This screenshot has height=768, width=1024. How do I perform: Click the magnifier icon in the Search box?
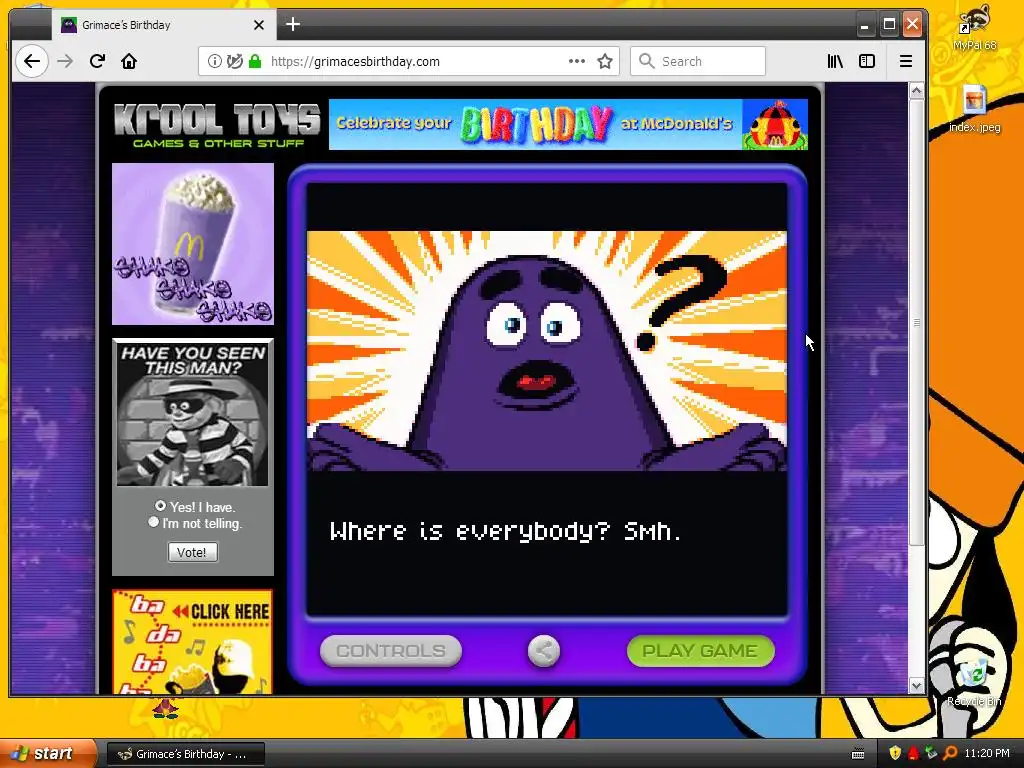click(x=647, y=61)
